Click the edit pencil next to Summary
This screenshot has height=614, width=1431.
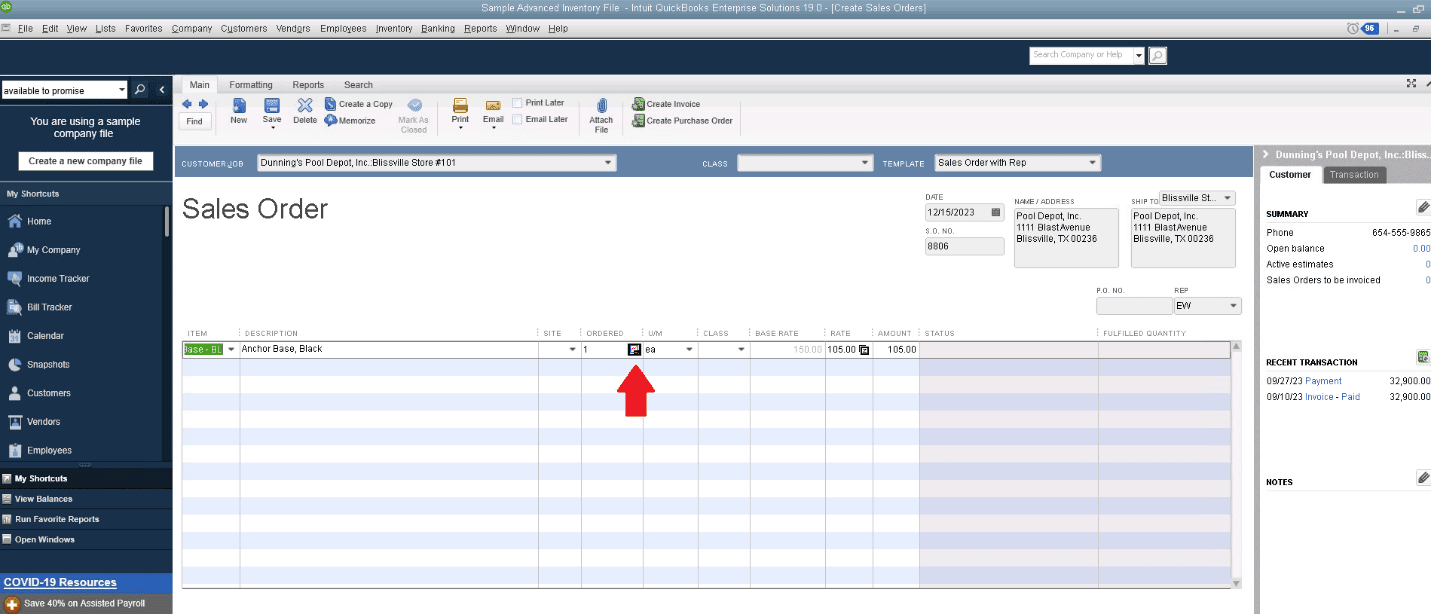pos(1424,207)
